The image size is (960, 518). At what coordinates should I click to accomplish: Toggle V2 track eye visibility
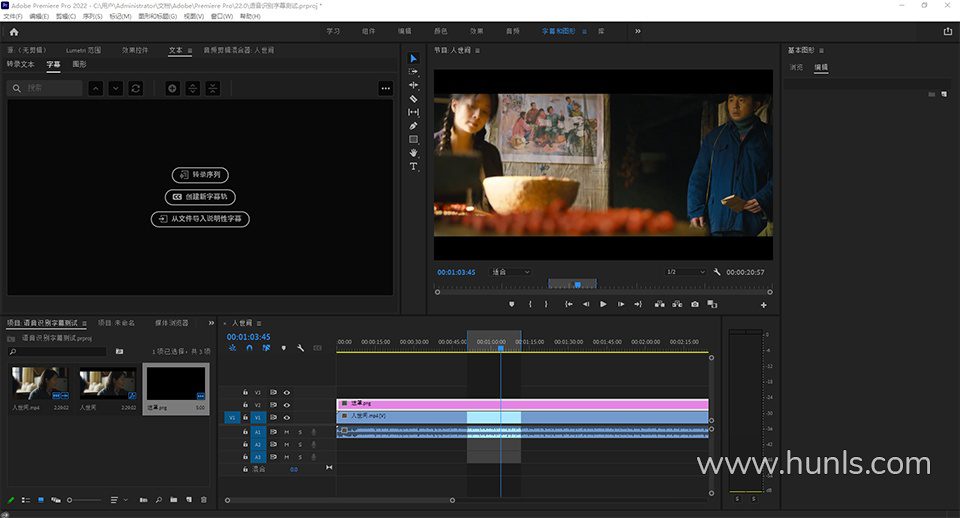pyautogui.click(x=287, y=405)
